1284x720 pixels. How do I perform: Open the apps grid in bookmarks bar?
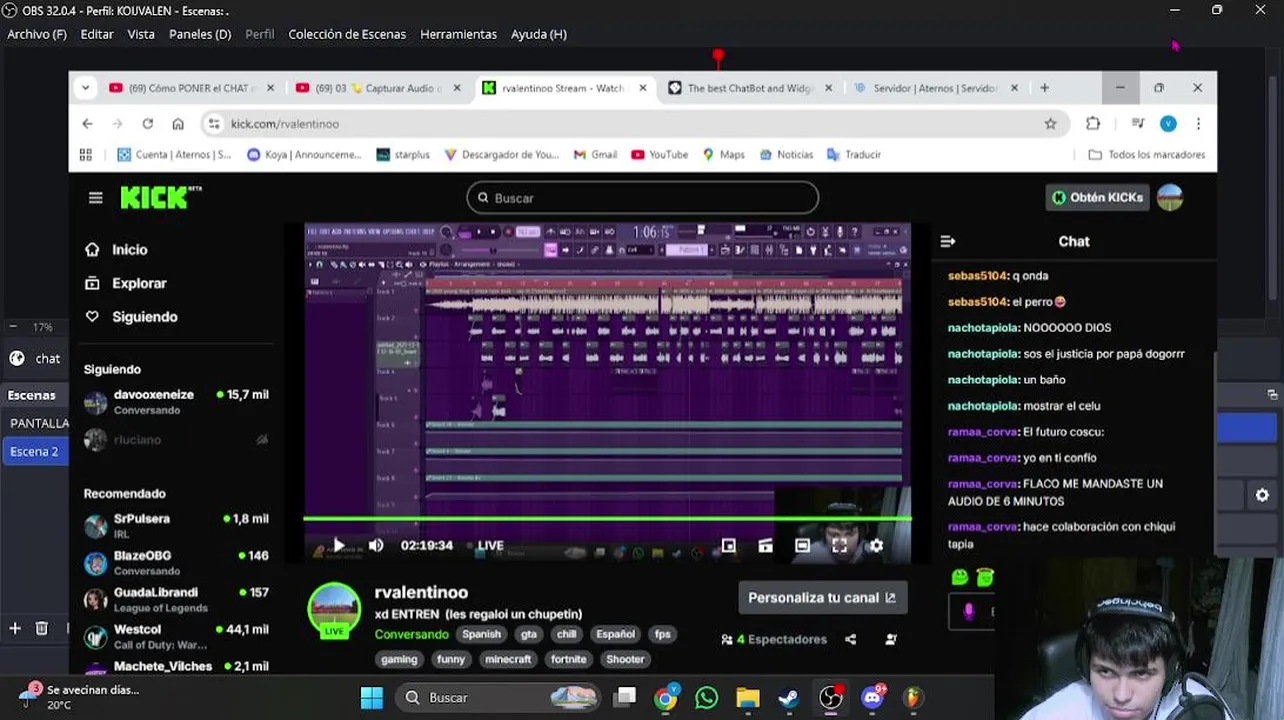click(85, 155)
